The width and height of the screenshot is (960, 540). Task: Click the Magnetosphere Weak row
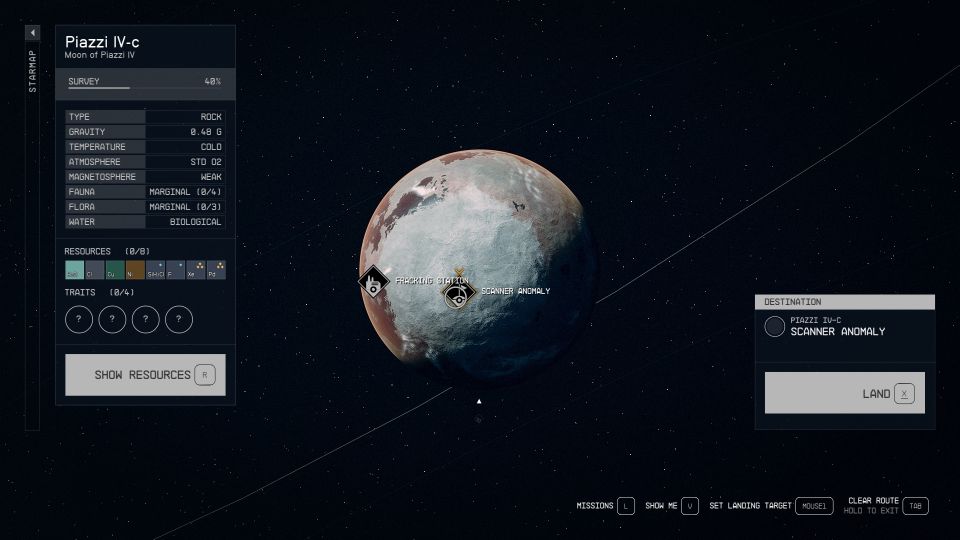[145, 177]
